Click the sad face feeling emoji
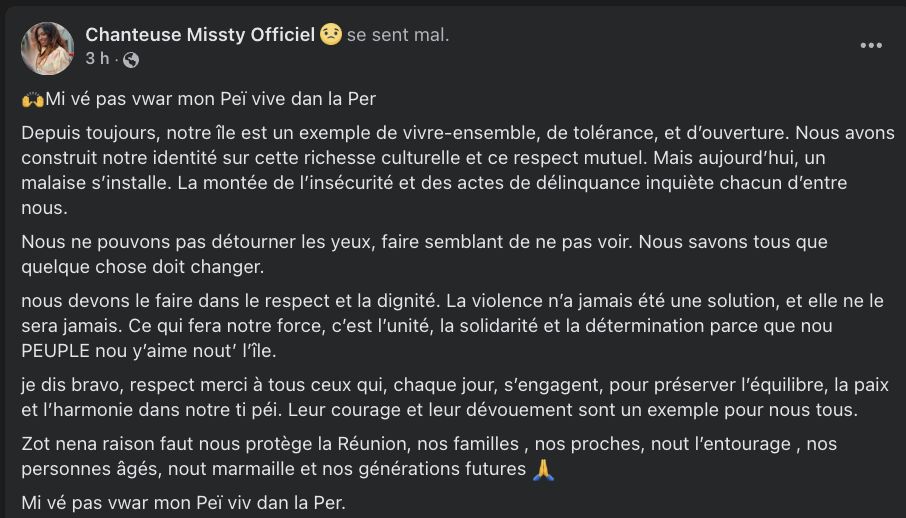Screen dimensions: 906x518 tap(331, 35)
